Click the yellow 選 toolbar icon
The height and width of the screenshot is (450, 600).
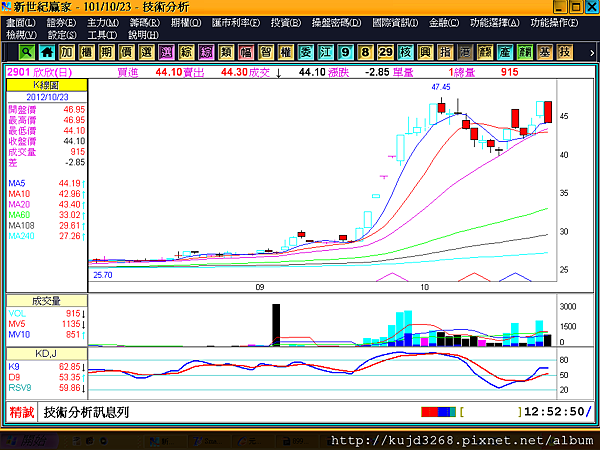[x=146, y=52]
